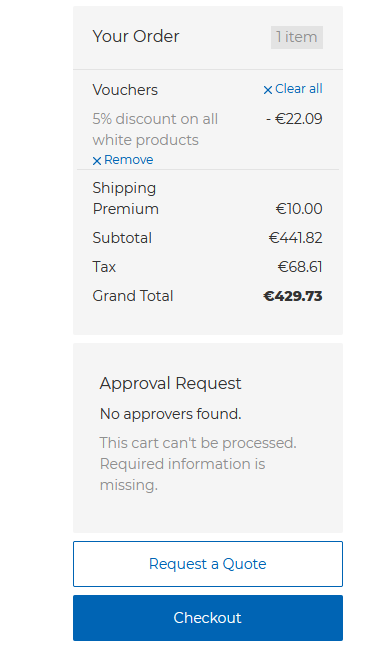The width and height of the screenshot is (374, 656).
Task: Select the Subtotal value €441.82
Action: coord(295,238)
